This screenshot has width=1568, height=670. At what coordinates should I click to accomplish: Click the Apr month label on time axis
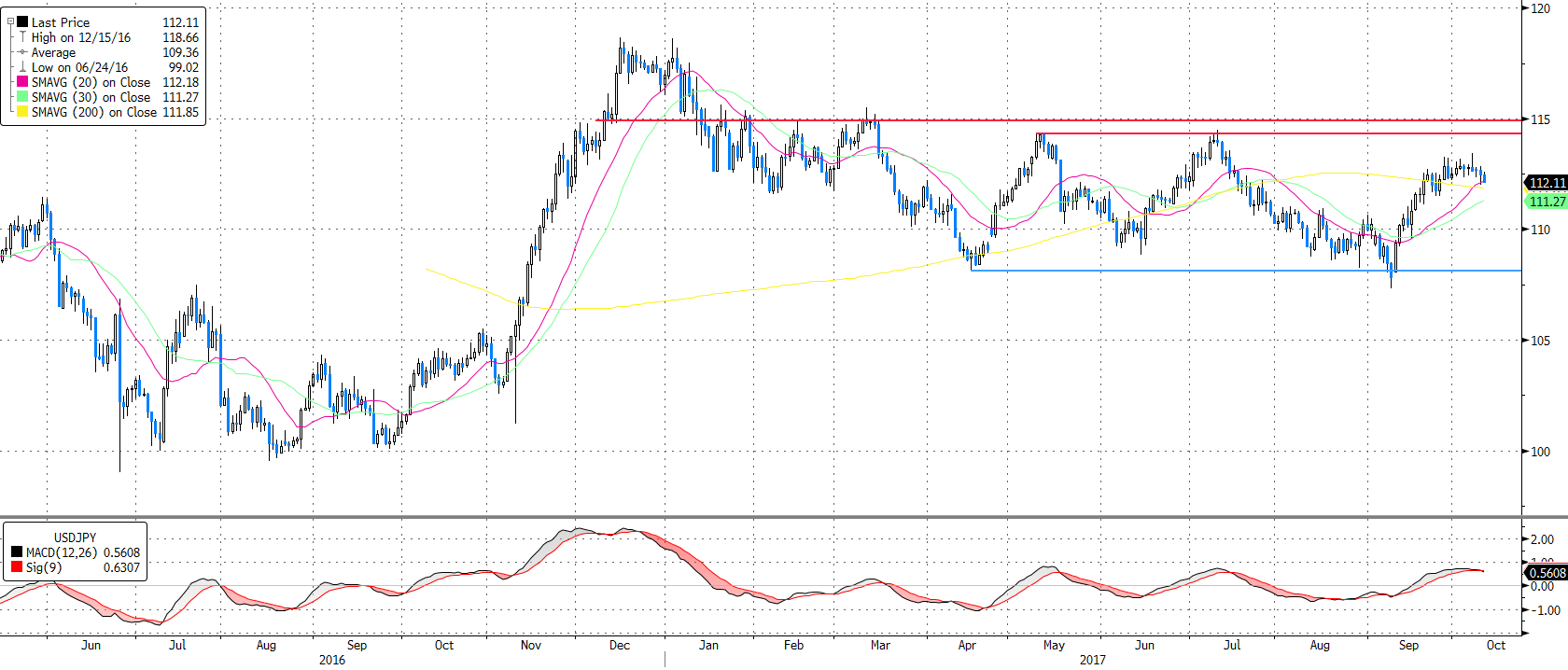(967, 645)
